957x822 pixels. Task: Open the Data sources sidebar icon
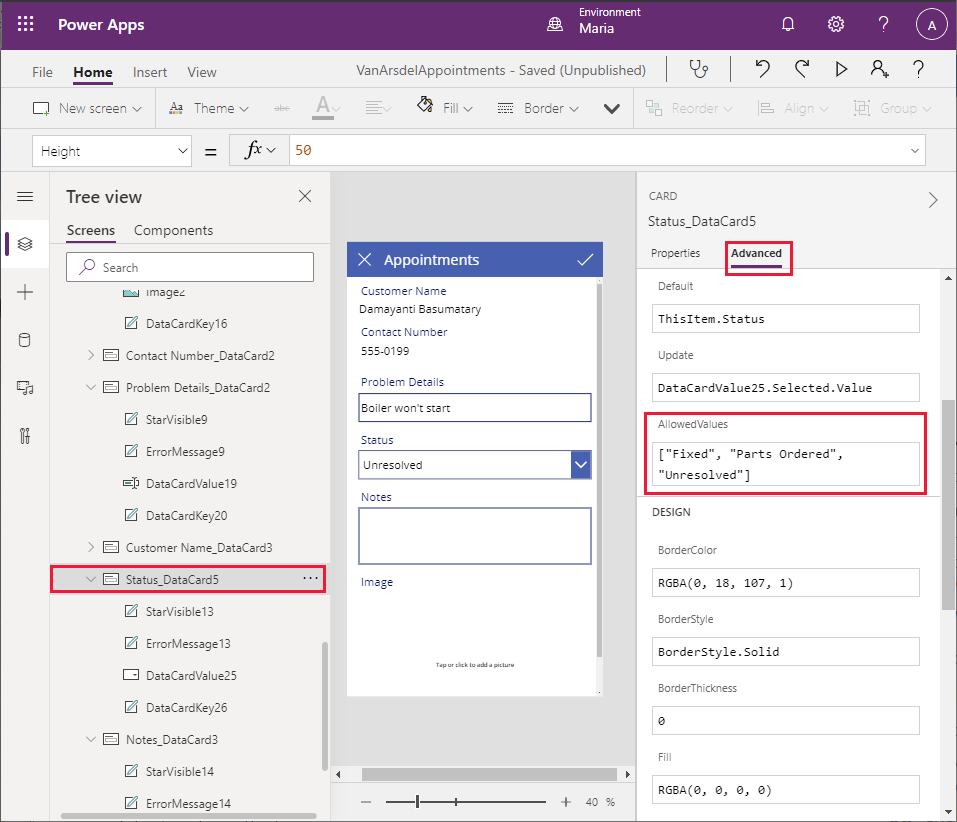click(x=25, y=340)
